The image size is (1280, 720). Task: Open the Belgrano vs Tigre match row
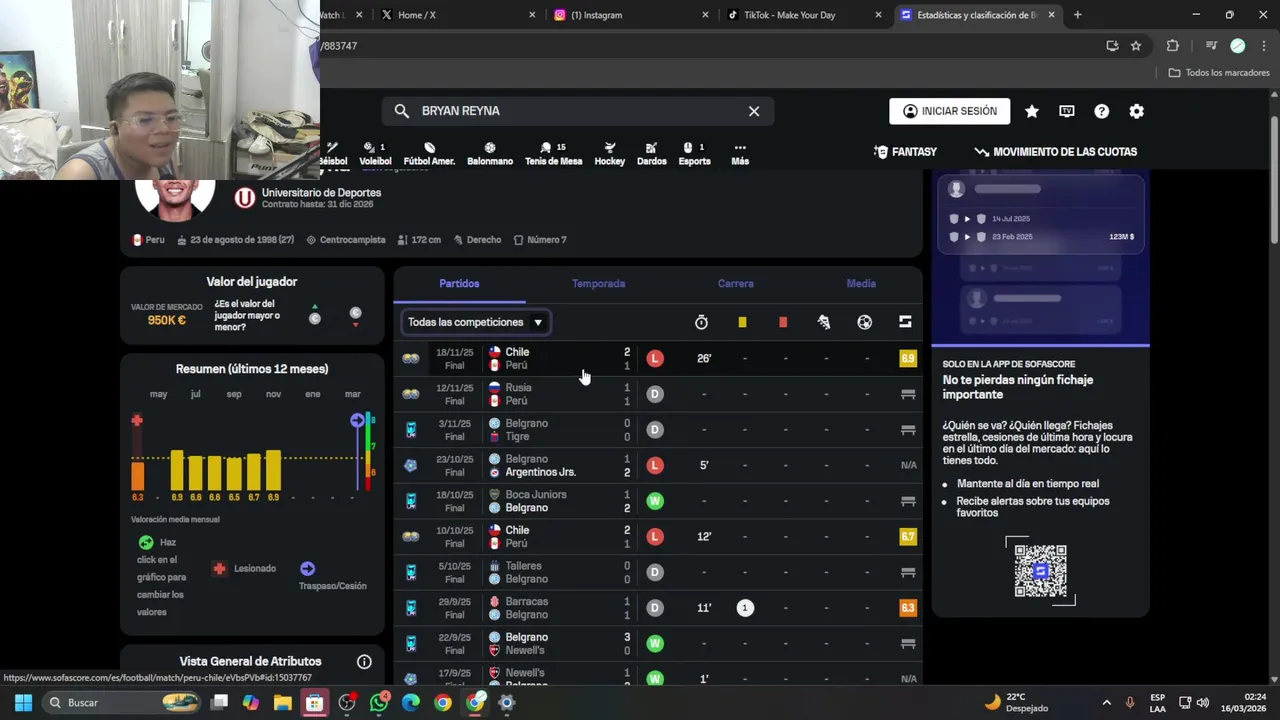pos(658,430)
